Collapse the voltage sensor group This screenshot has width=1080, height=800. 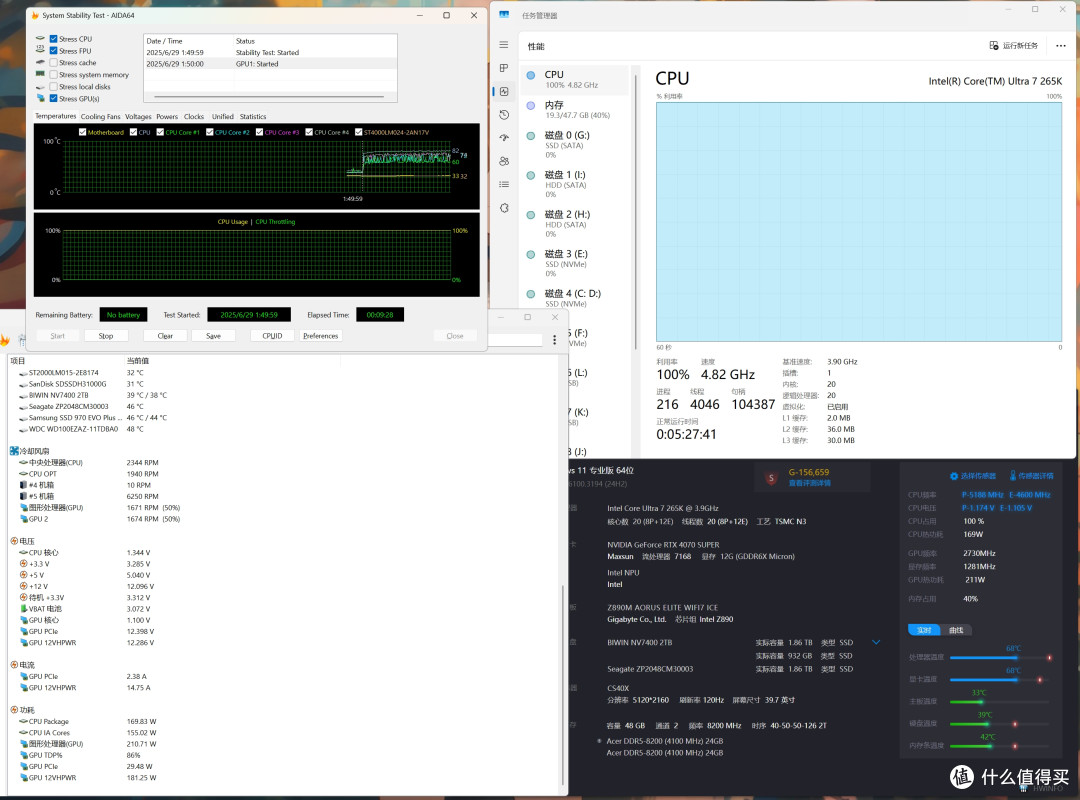pos(14,542)
